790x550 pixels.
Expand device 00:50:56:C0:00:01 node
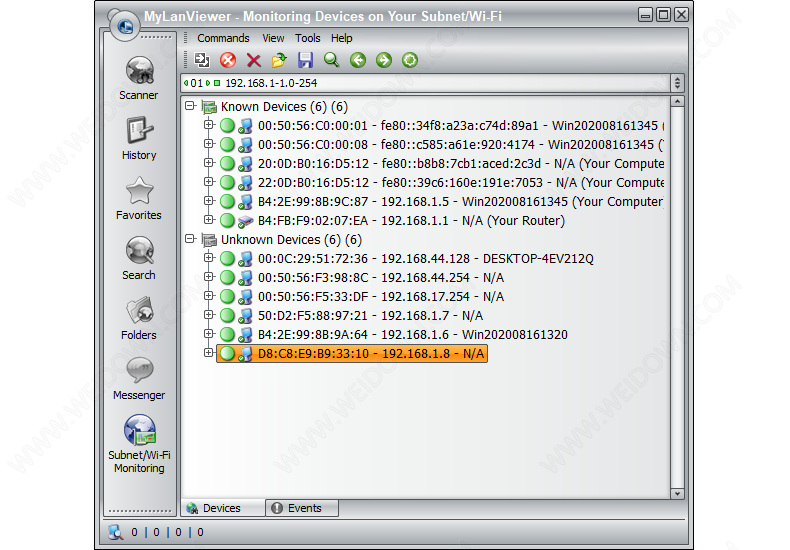[209, 124]
